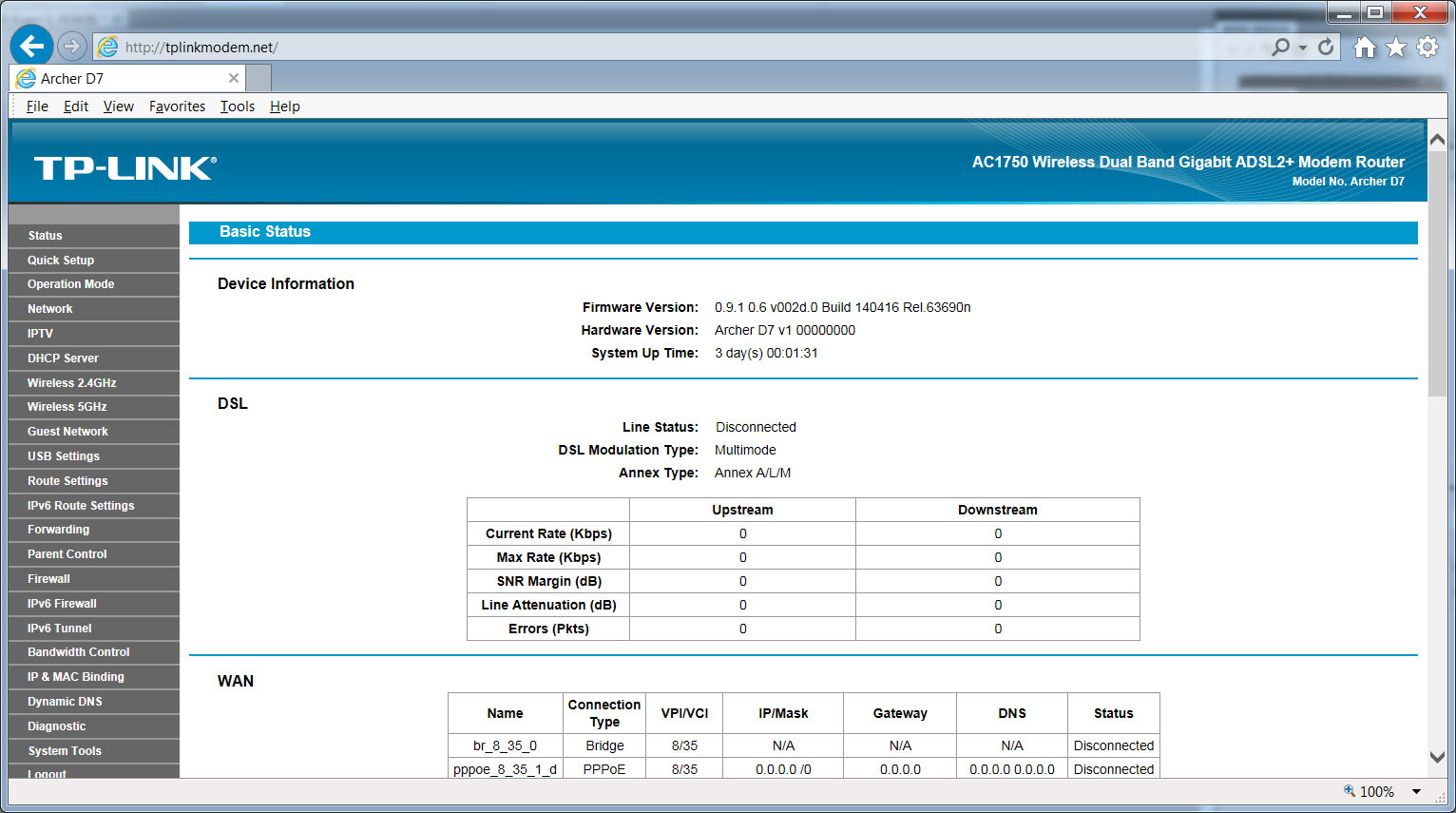Click the scroll up arrow of page scrollbar
Image resolution: width=1456 pixels, height=813 pixels.
[x=1437, y=140]
